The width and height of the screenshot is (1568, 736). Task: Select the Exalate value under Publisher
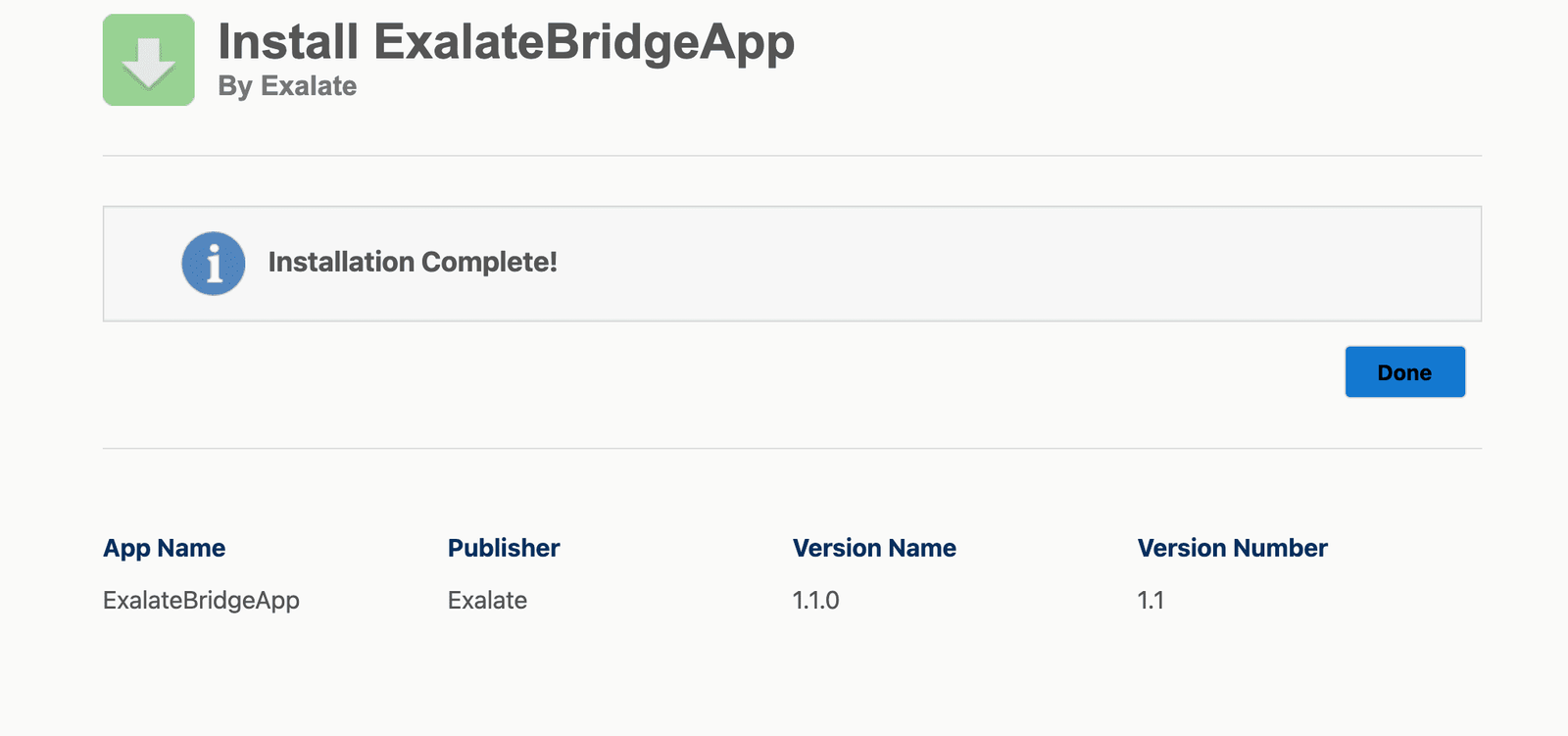(x=487, y=600)
